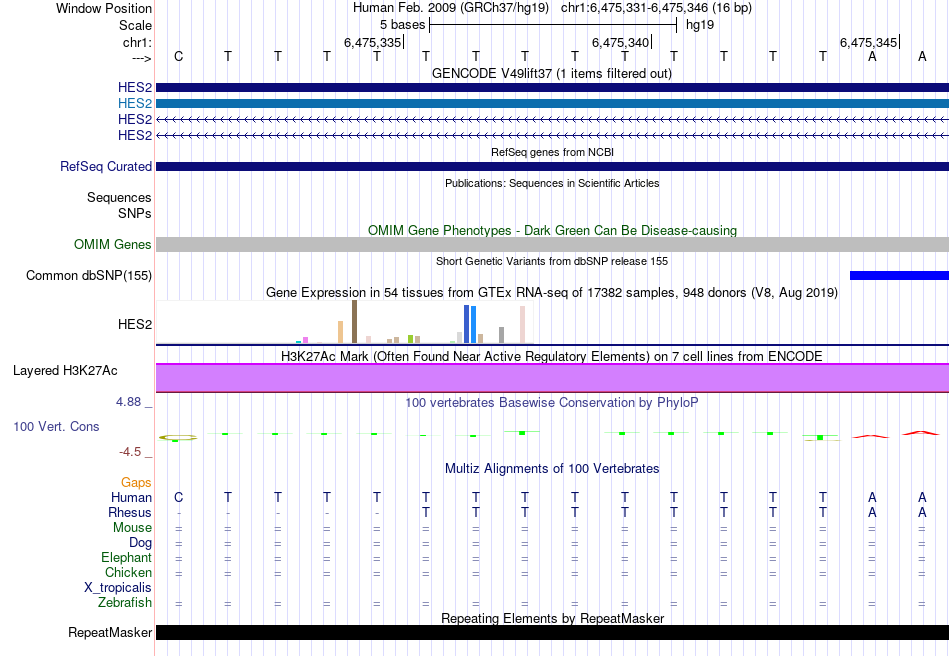
Task: Click the orange Gaps row label
Action: click(x=136, y=483)
